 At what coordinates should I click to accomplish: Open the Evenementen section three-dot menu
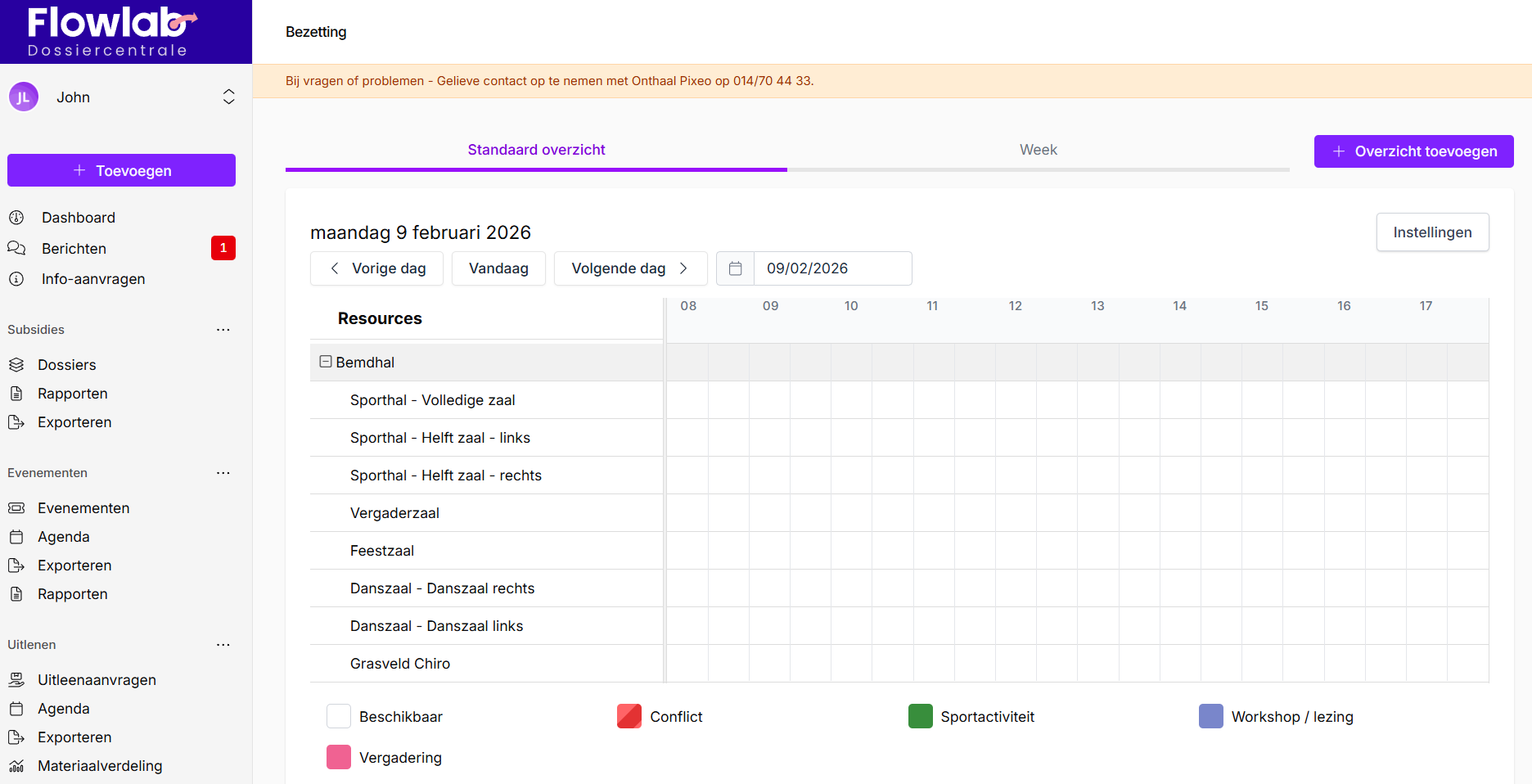(x=223, y=473)
